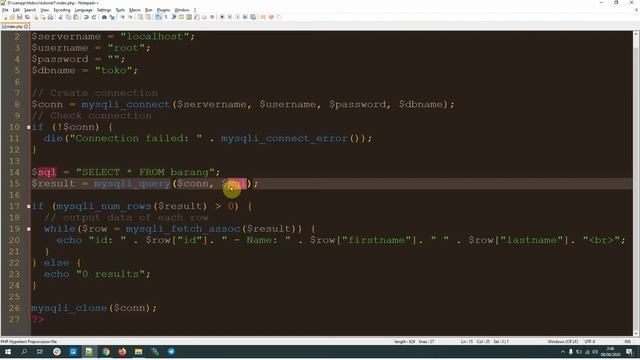The height and width of the screenshot is (360, 640).
Task: Show hidden icons in system tray
Action: [562, 352]
